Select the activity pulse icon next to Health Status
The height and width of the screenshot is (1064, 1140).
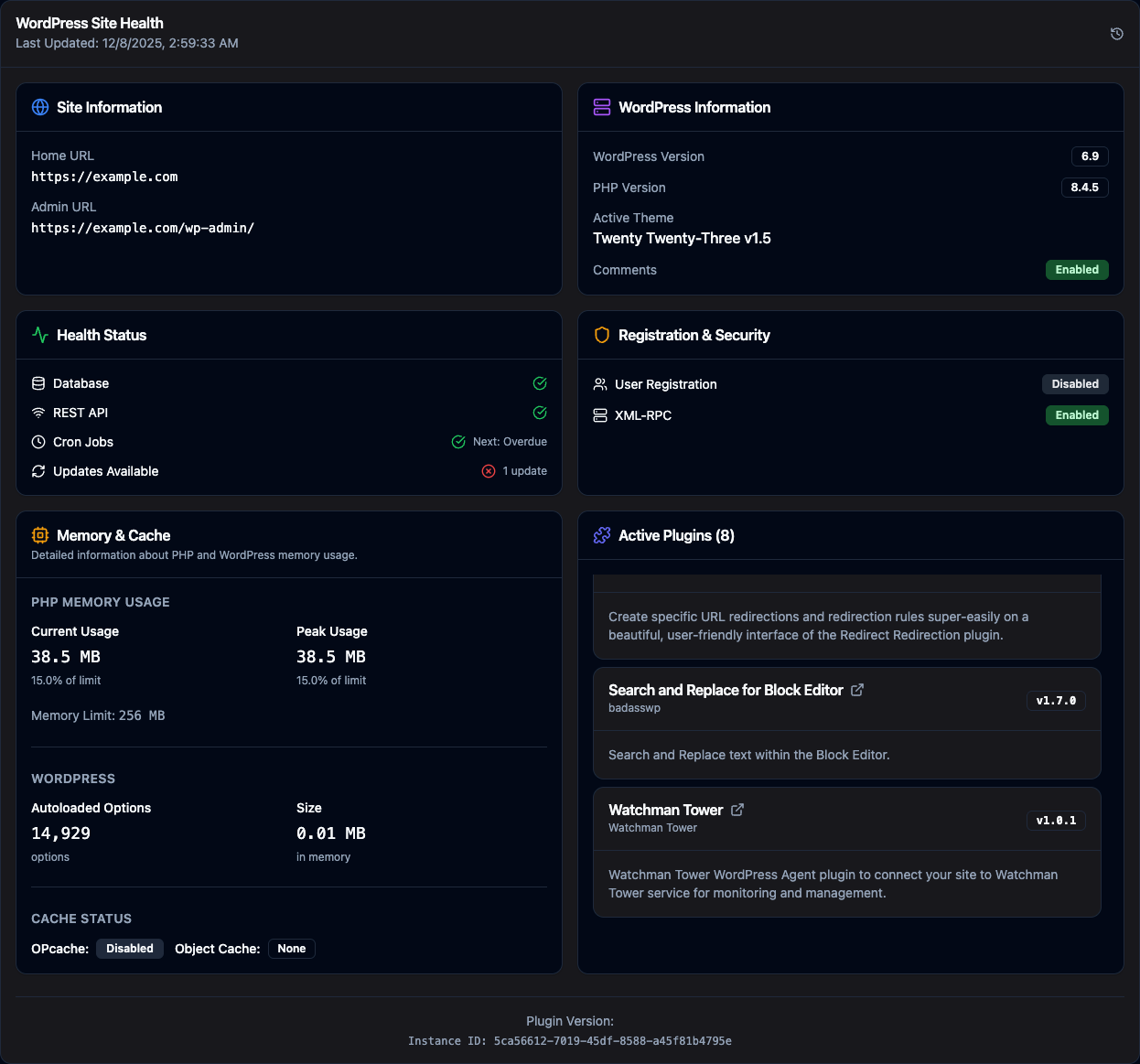(x=39, y=335)
